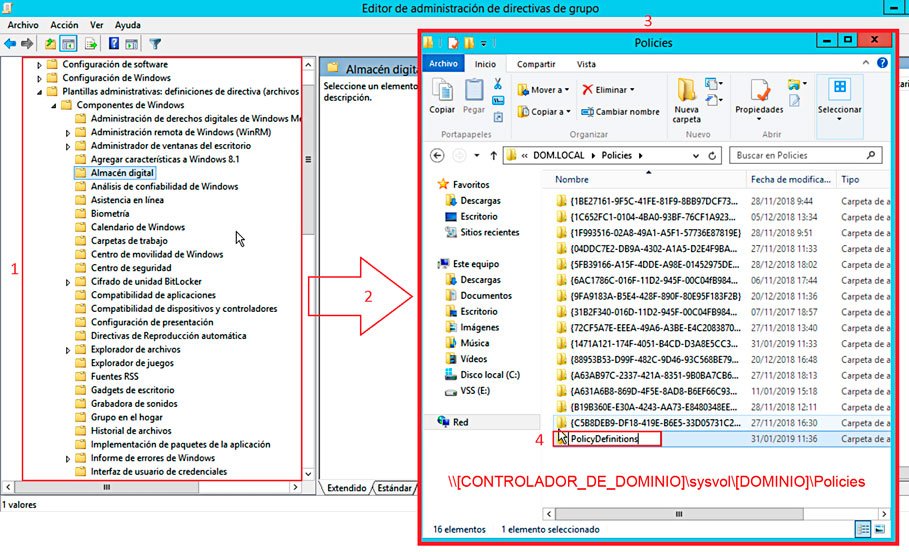Click PolicyDefinitions folder name edit box

pyautogui.click(x=614, y=439)
